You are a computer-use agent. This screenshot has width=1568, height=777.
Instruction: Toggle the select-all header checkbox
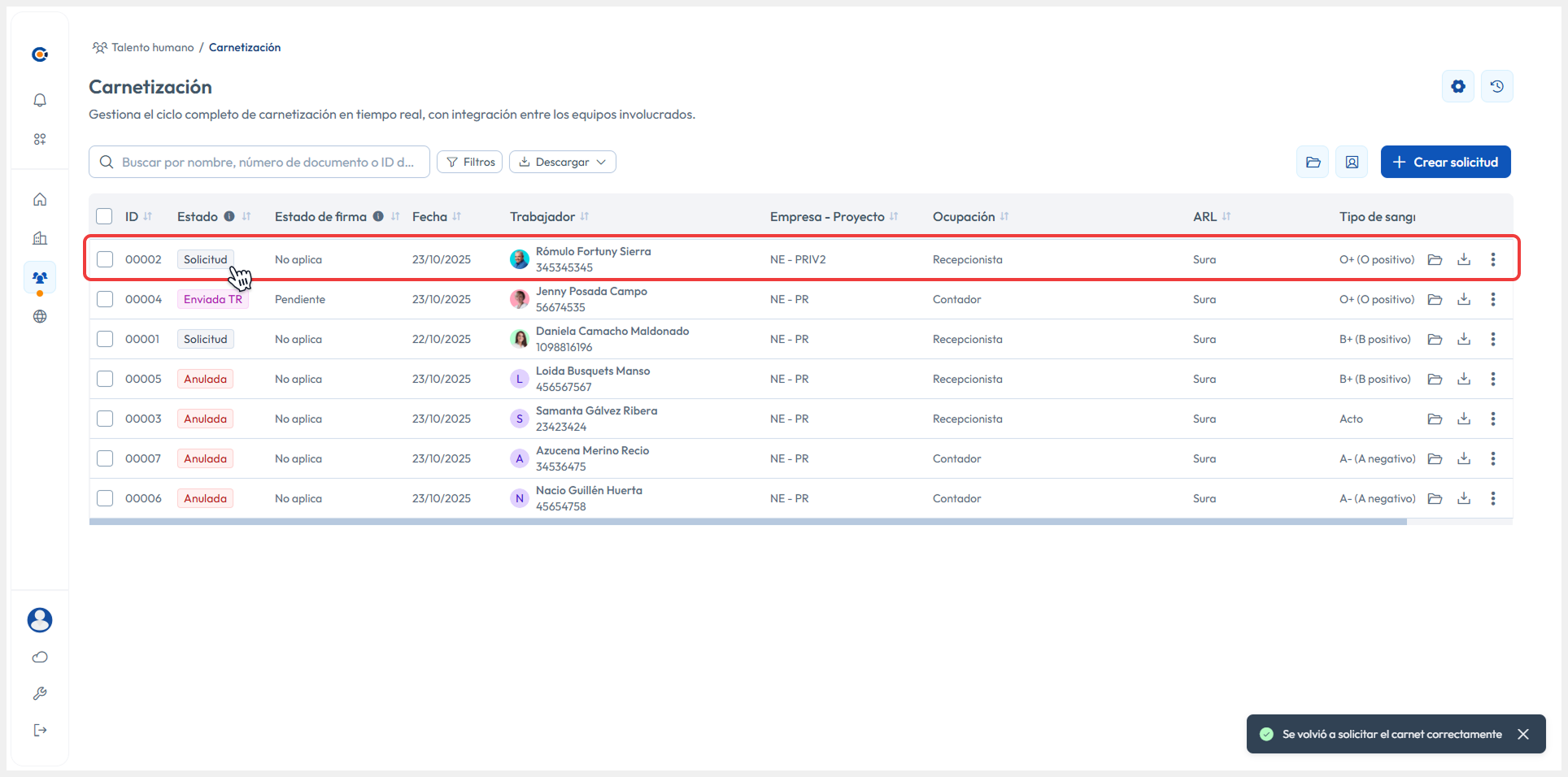click(104, 216)
